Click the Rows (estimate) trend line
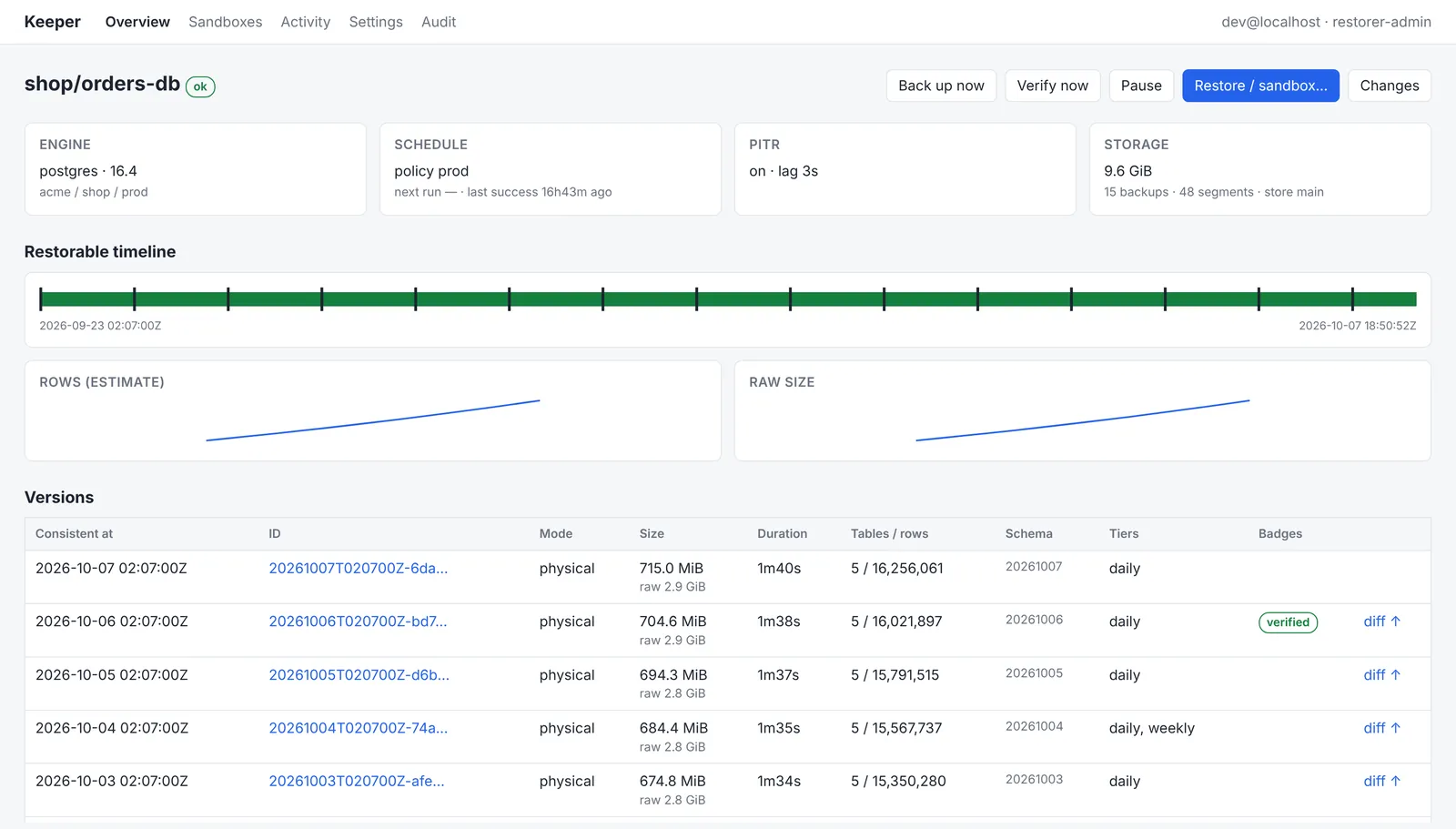The width and height of the screenshot is (1456, 829). coord(373,420)
